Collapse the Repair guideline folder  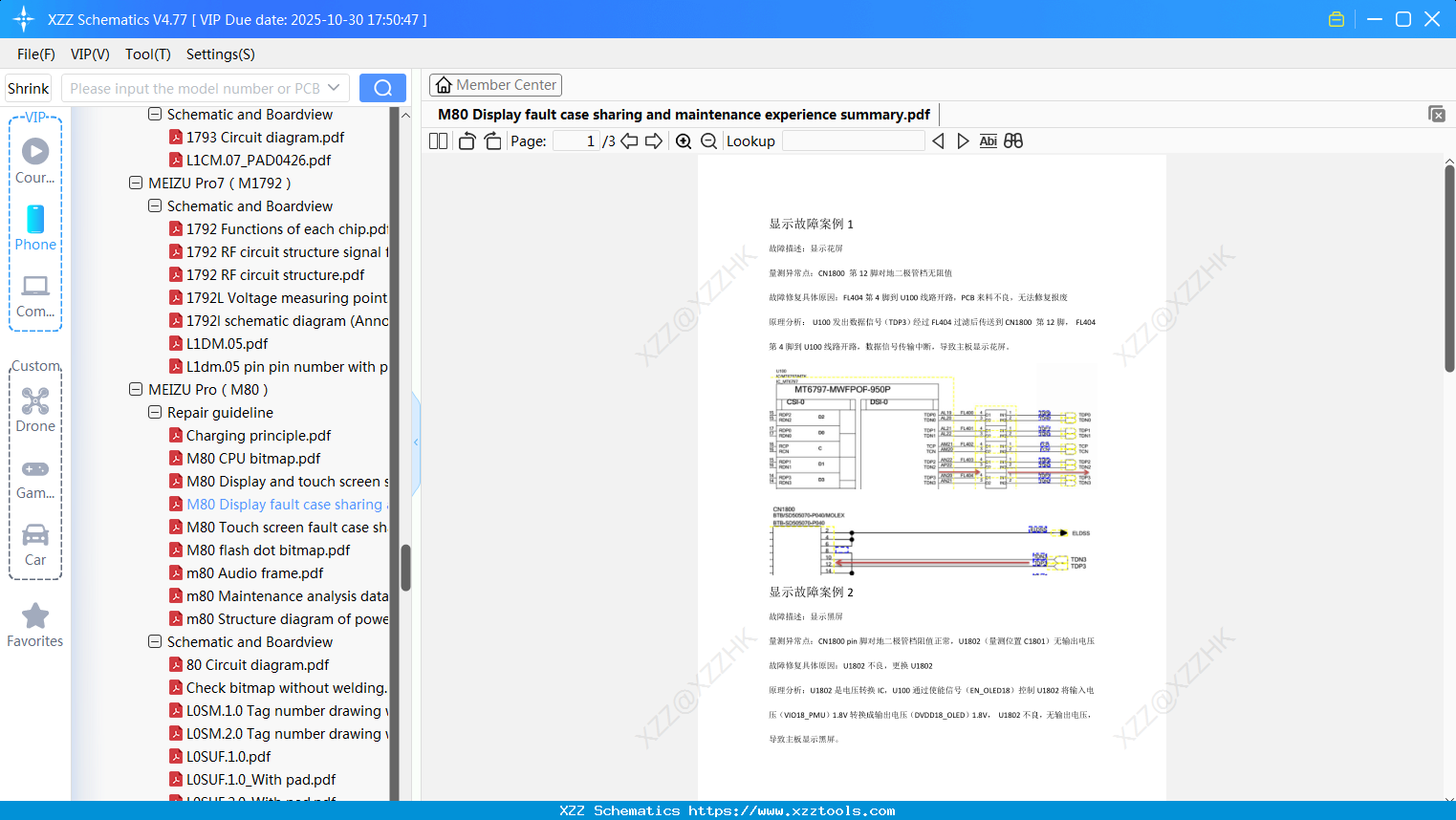coord(155,412)
